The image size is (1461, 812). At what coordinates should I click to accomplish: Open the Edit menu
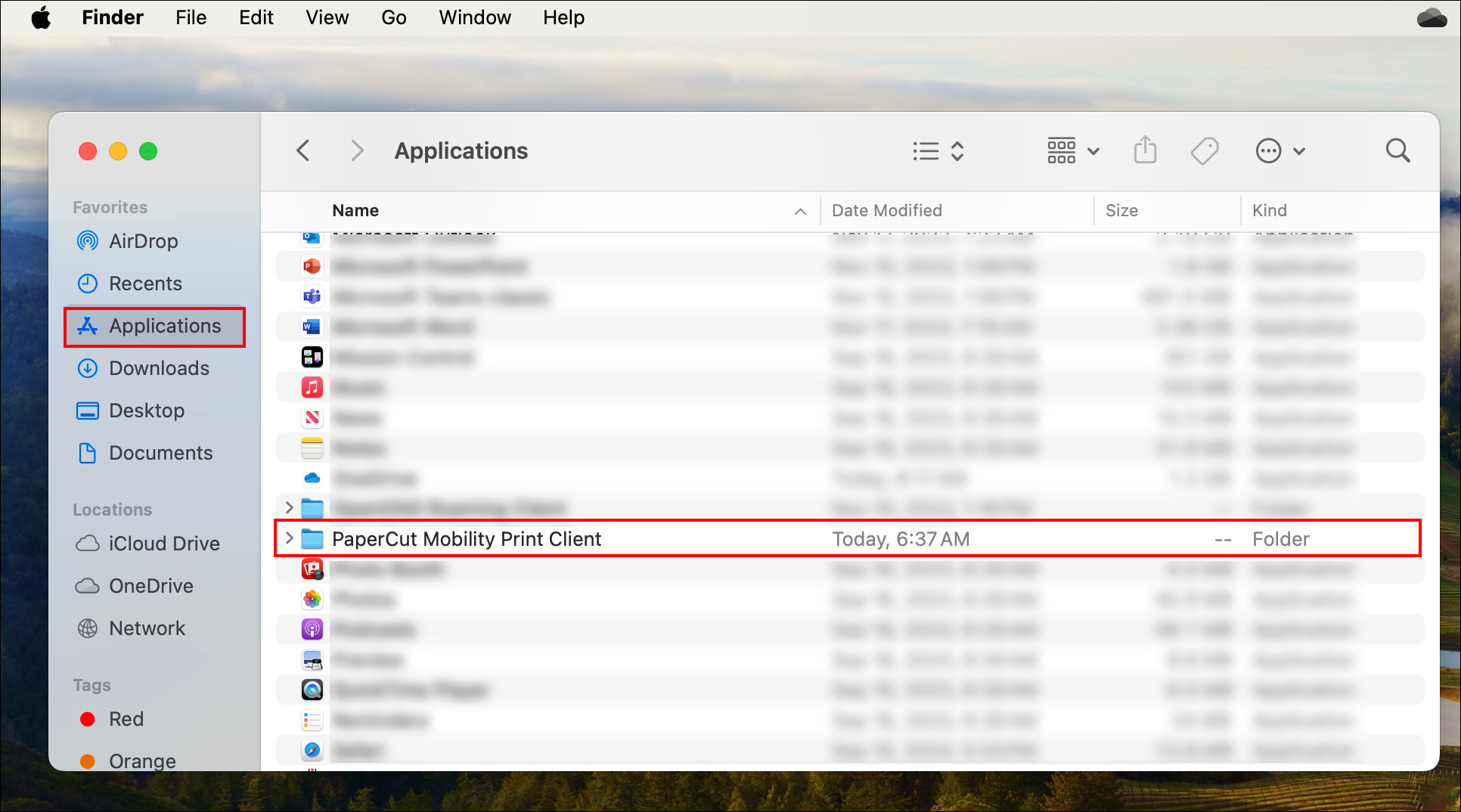pos(256,17)
